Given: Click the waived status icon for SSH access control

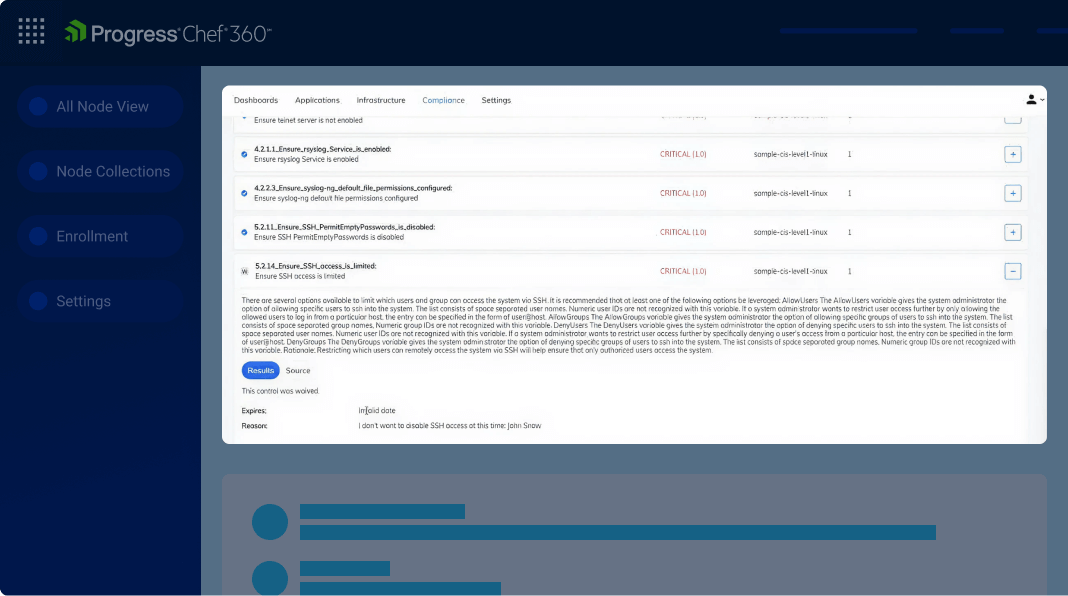Looking at the screenshot, I should pos(244,271).
